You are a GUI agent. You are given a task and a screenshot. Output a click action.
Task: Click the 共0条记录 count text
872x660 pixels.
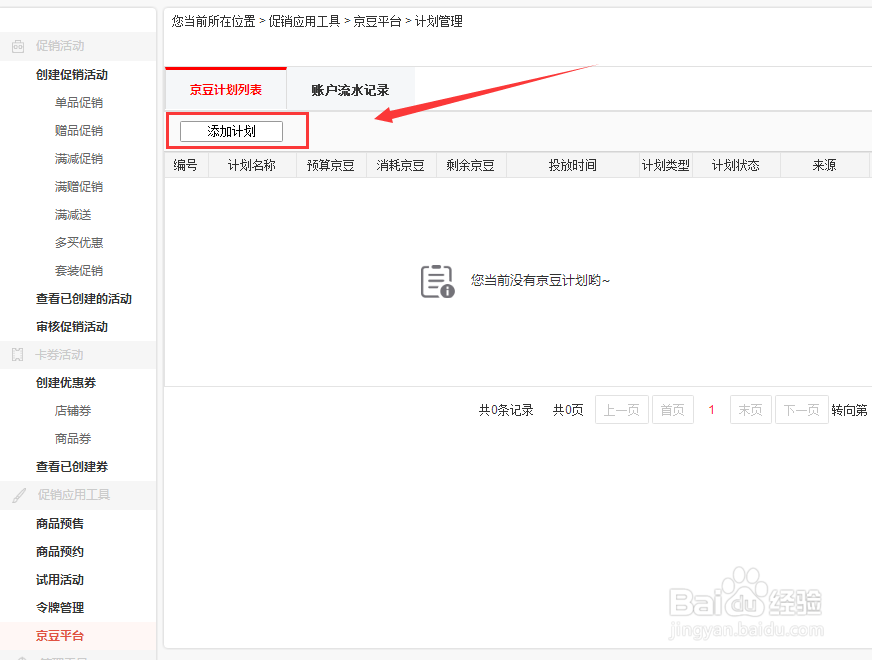pos(506,410)
